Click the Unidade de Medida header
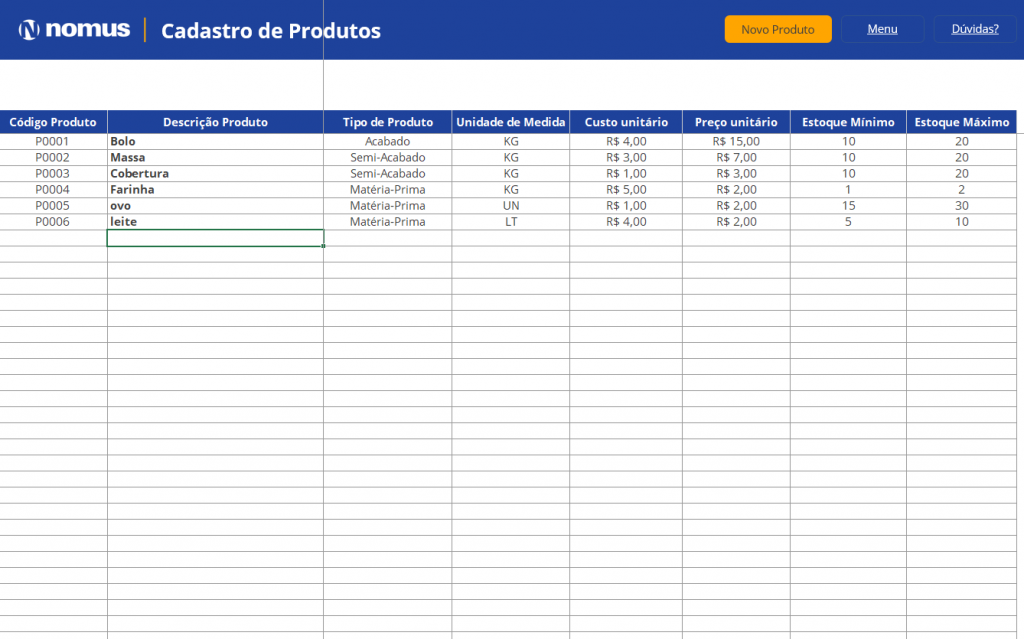 510,122
